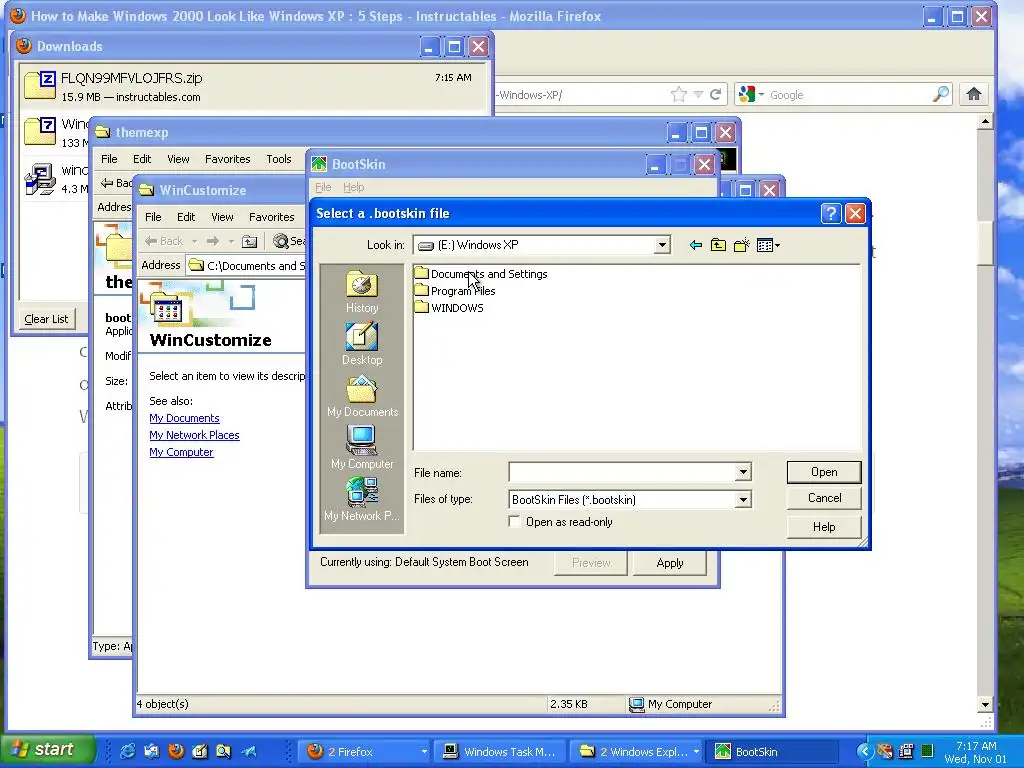Screen dimensions: 1024x768
Task: Open the My Computer link
Action: pos(181,452)
